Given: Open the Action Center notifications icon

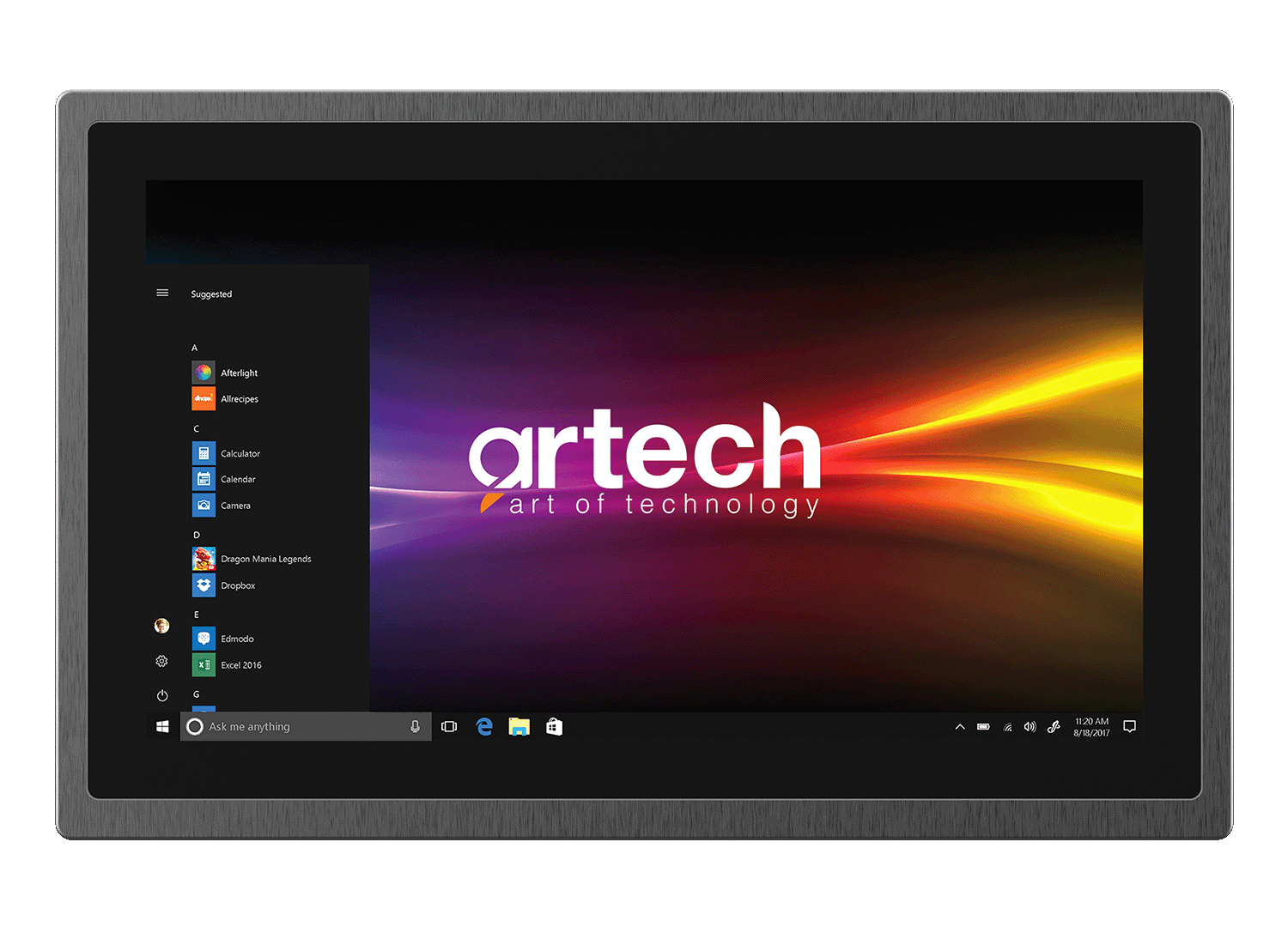Looking at the screenshot, I should click(x=1129, y=727).
